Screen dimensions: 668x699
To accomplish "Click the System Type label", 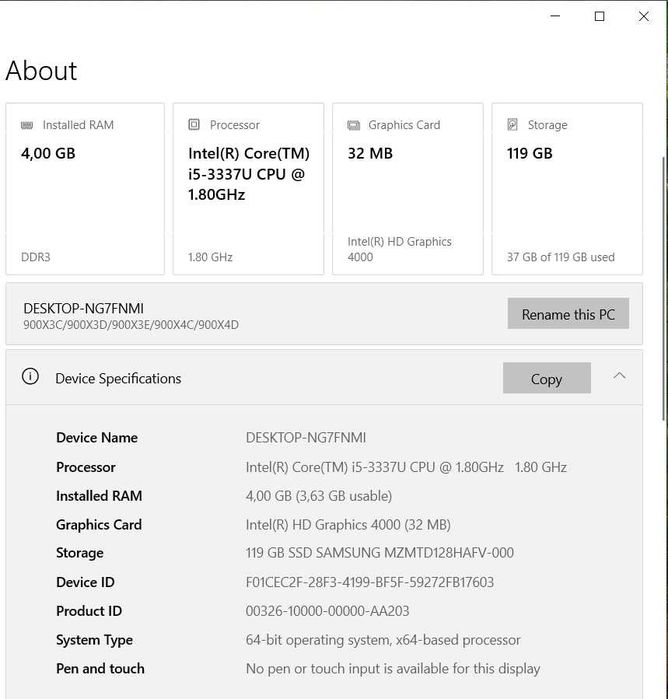I will click(95, 640).
